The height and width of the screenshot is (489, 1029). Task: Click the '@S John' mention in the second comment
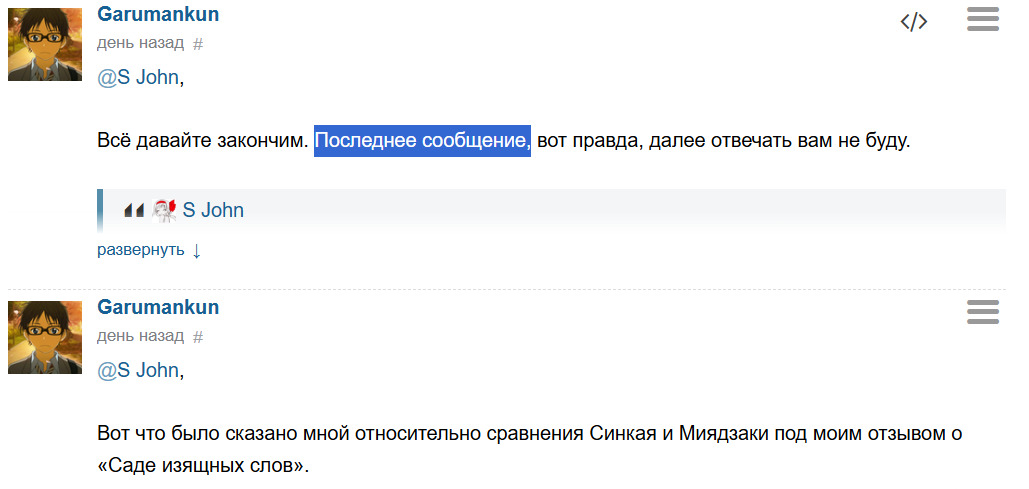point(138,370)
